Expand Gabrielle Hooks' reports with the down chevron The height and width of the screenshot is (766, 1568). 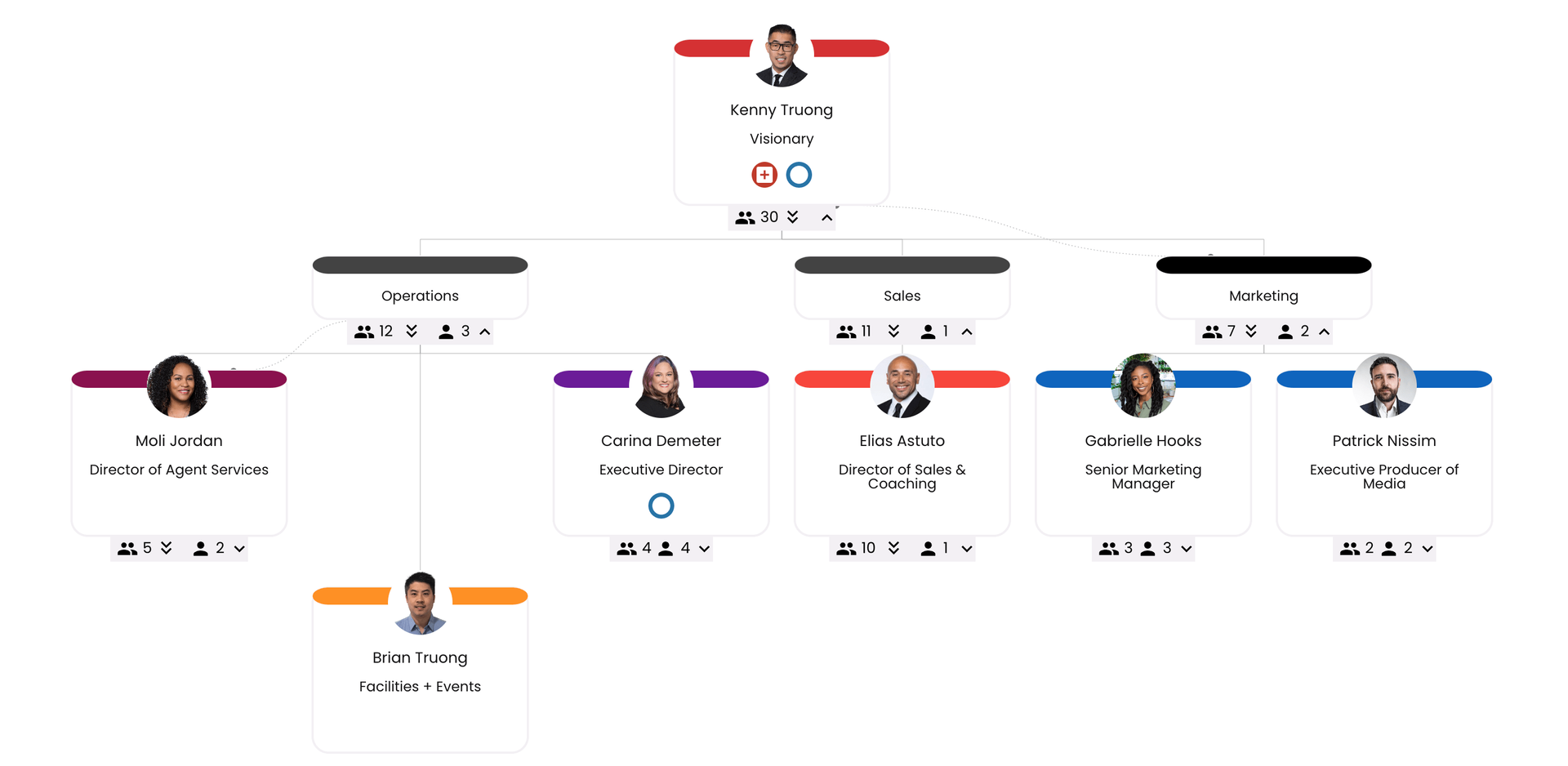click(1187, 549)
